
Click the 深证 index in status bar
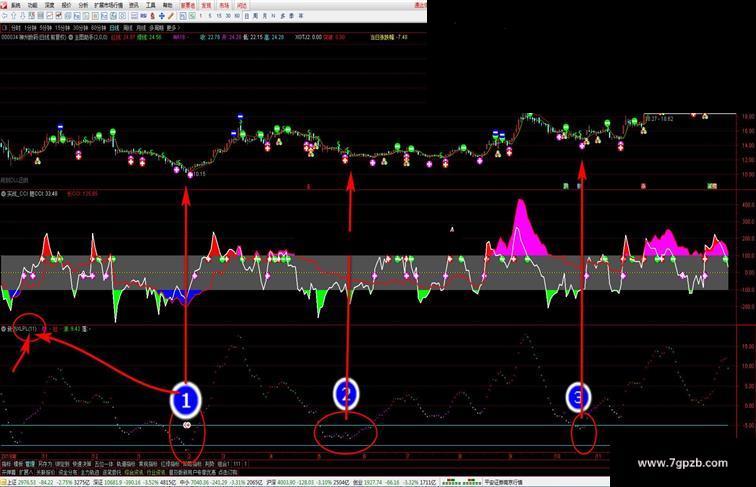135,482
